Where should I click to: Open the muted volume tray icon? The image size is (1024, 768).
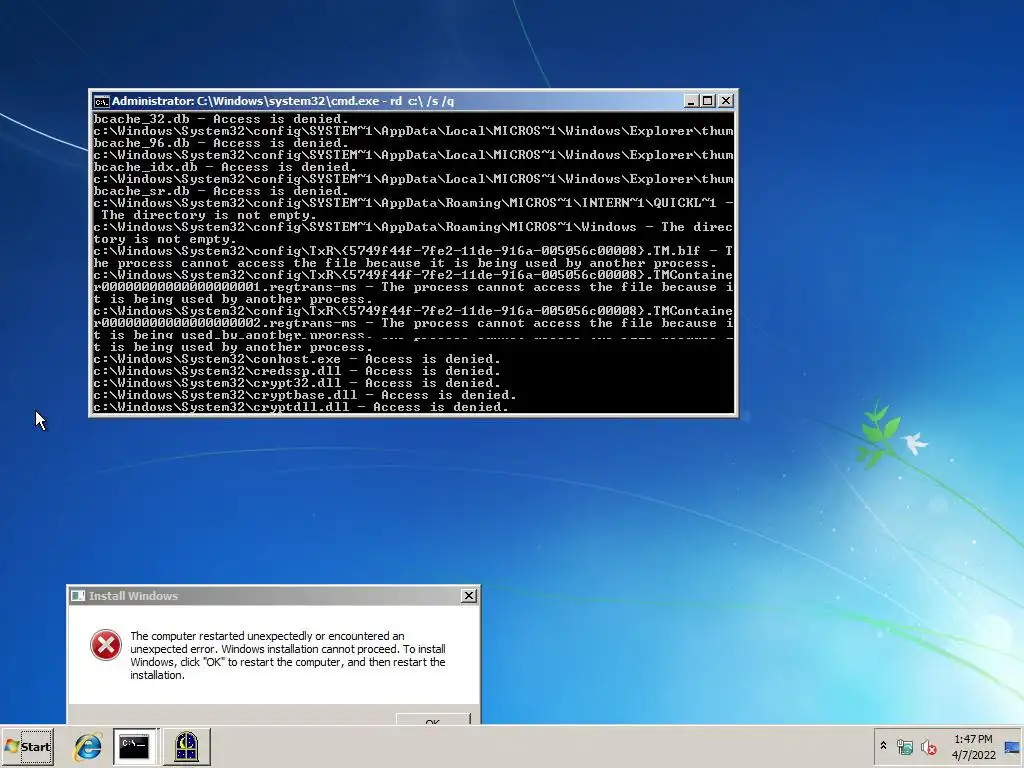pos(928,746)
